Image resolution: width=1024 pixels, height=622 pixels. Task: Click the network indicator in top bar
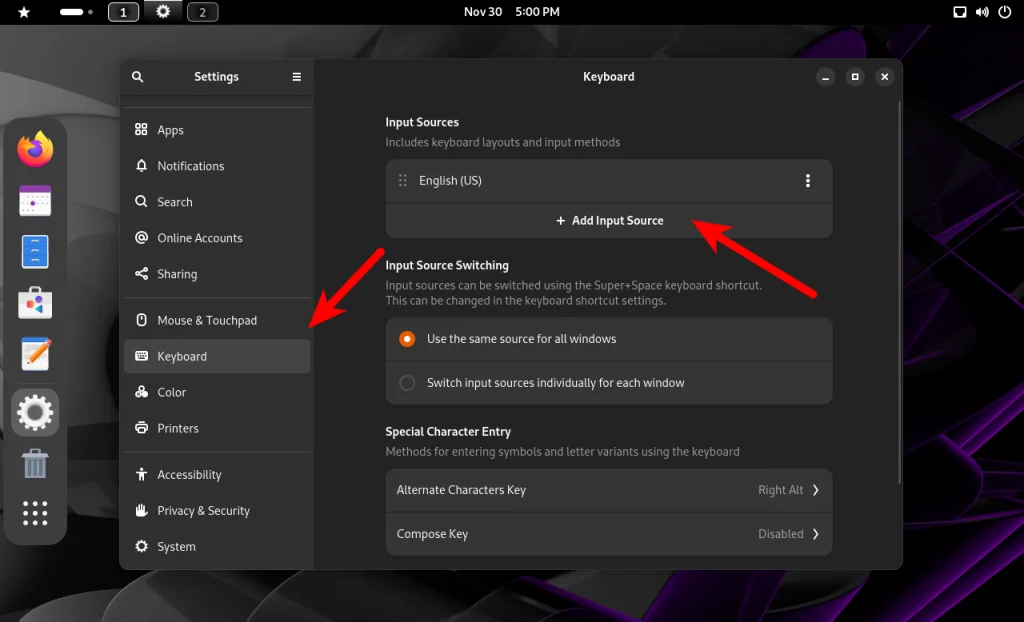(x=960, y=12)
